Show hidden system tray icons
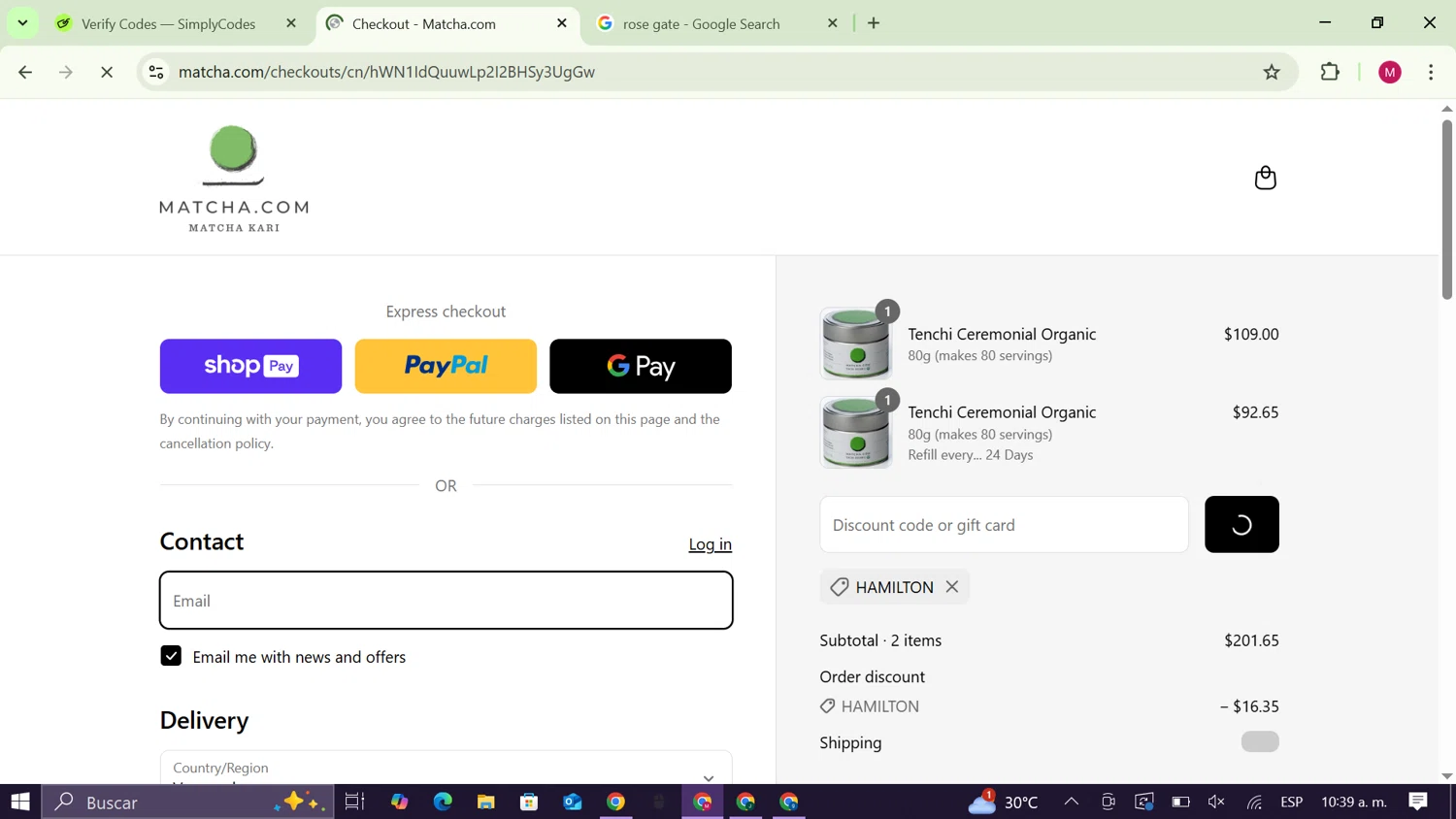Screen dimensions: 1456x819 [1071, 802]
